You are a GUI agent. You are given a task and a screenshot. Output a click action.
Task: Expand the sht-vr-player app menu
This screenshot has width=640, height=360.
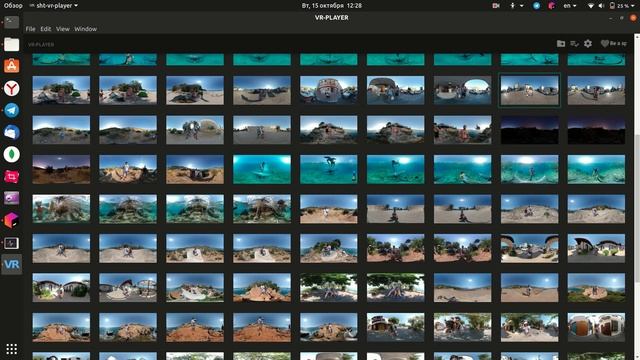(54, 6)
